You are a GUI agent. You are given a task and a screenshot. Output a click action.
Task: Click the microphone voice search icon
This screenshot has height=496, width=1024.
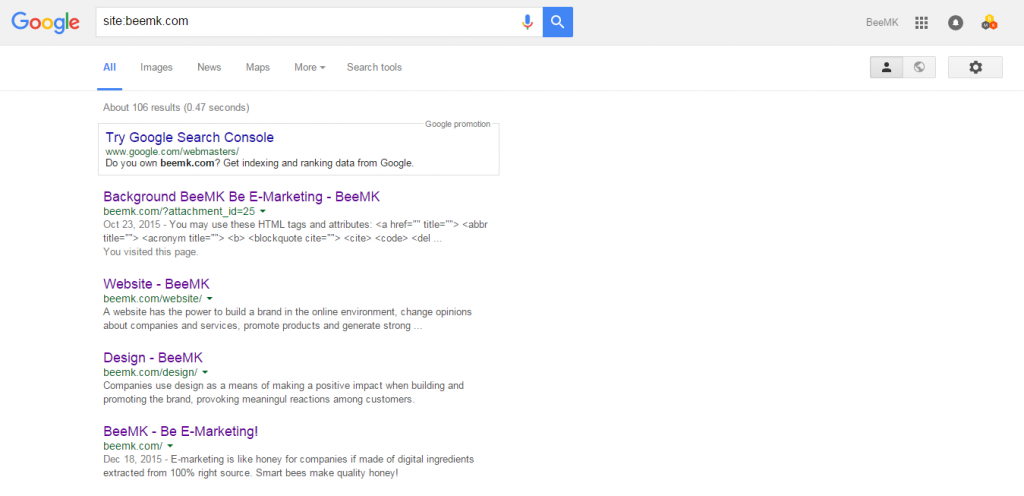527,22
